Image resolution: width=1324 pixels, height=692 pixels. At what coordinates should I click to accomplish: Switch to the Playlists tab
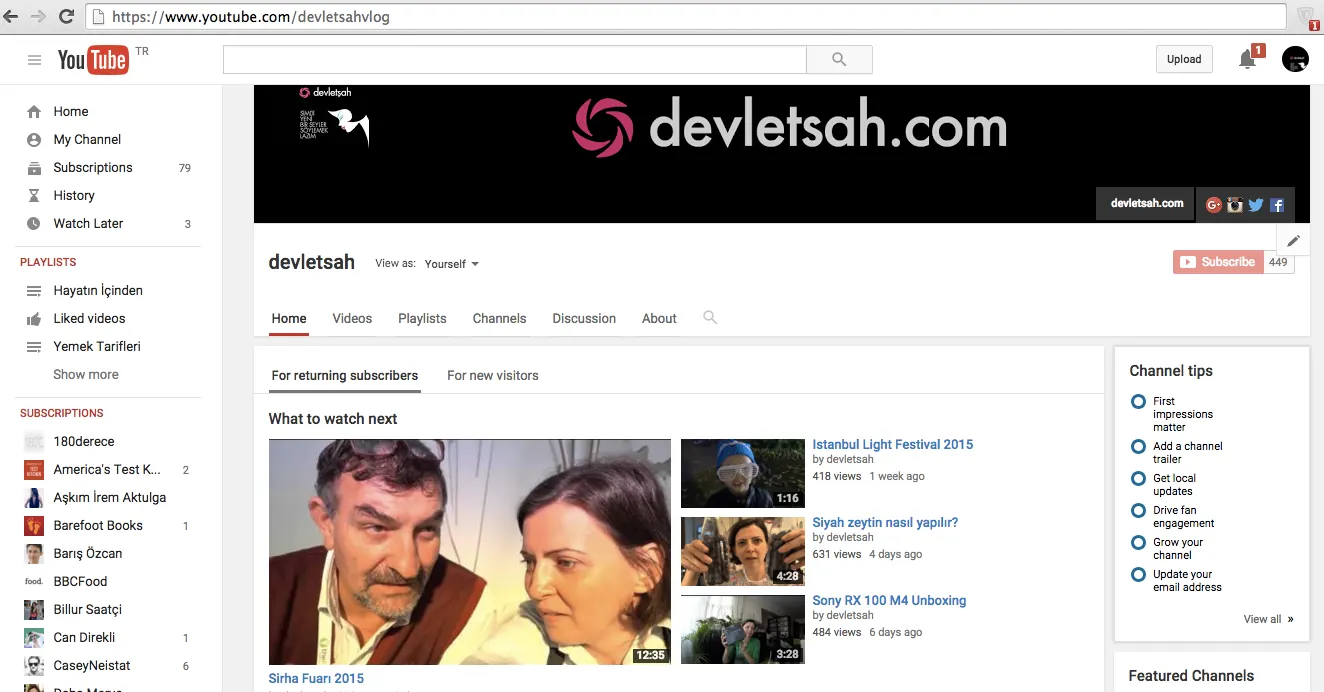click(x=422, y=318)
